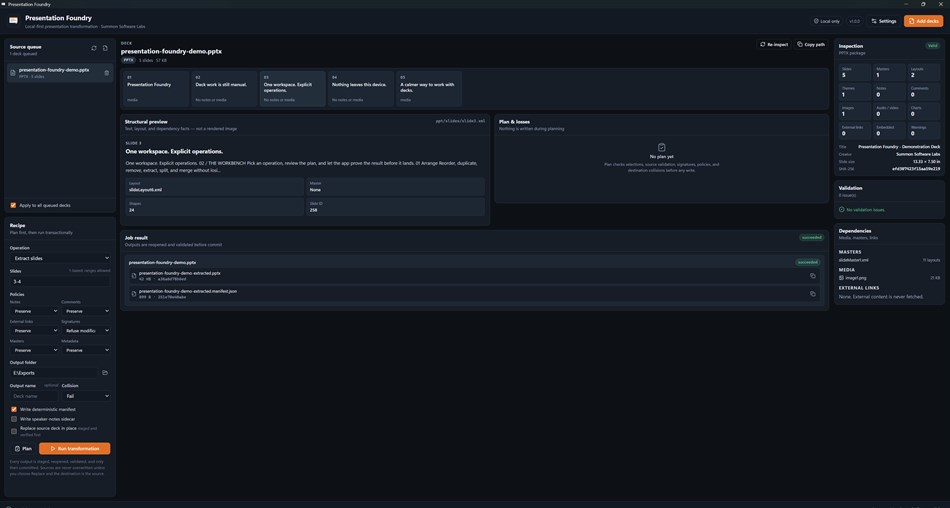Open the Operation dropdown showing Extract slides

pos(60,258)
